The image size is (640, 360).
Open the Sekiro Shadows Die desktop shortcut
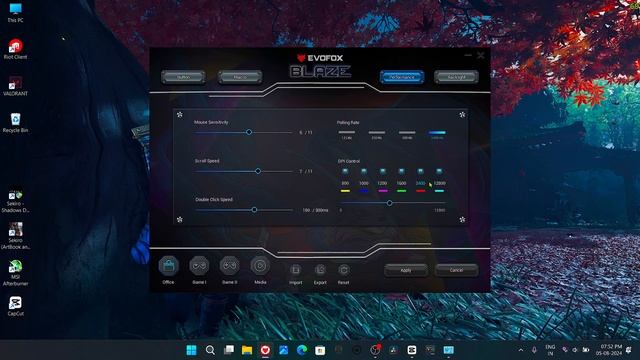16,201
